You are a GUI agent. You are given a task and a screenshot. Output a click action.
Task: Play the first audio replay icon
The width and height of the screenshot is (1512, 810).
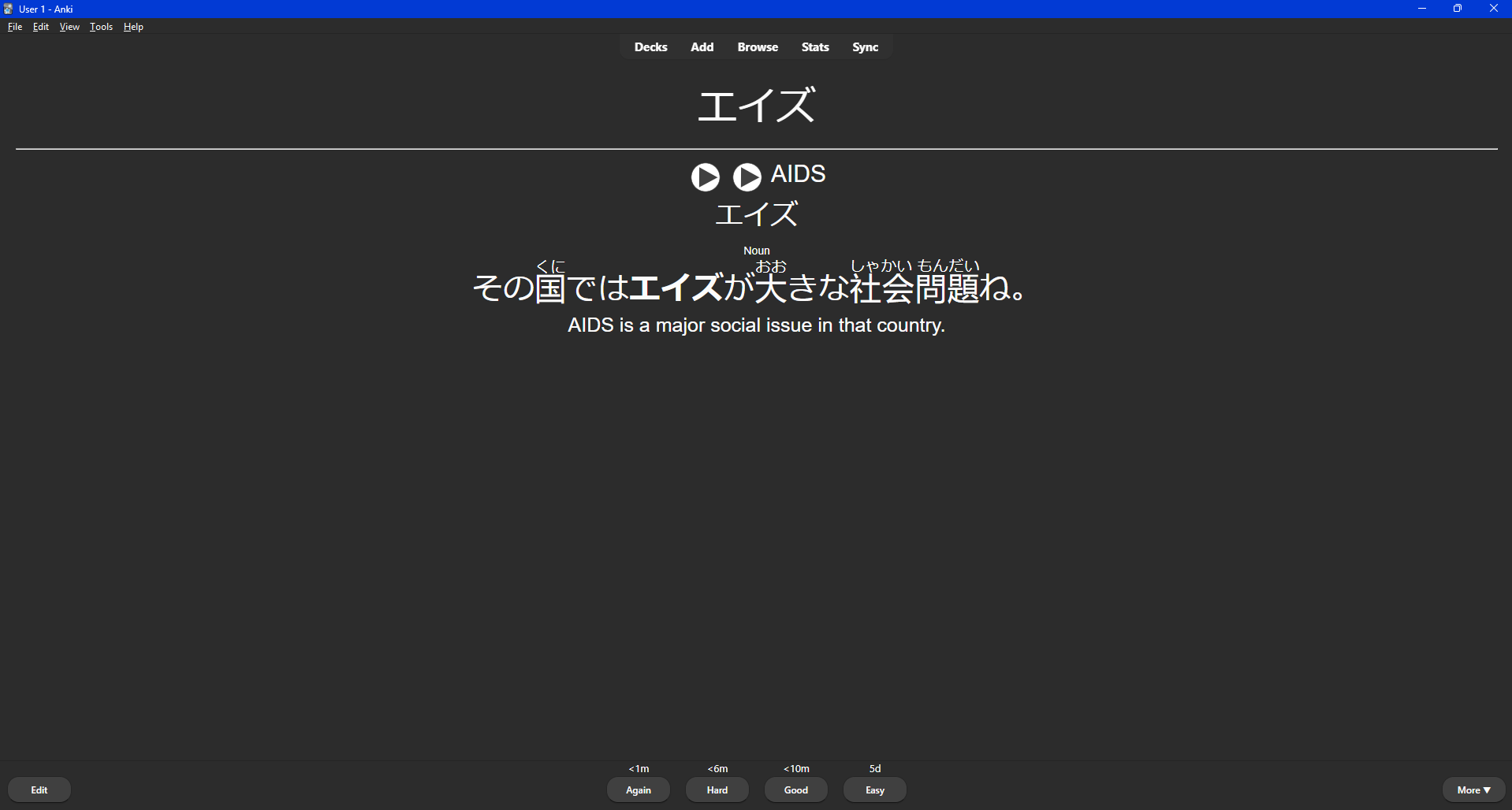[706, 177]
